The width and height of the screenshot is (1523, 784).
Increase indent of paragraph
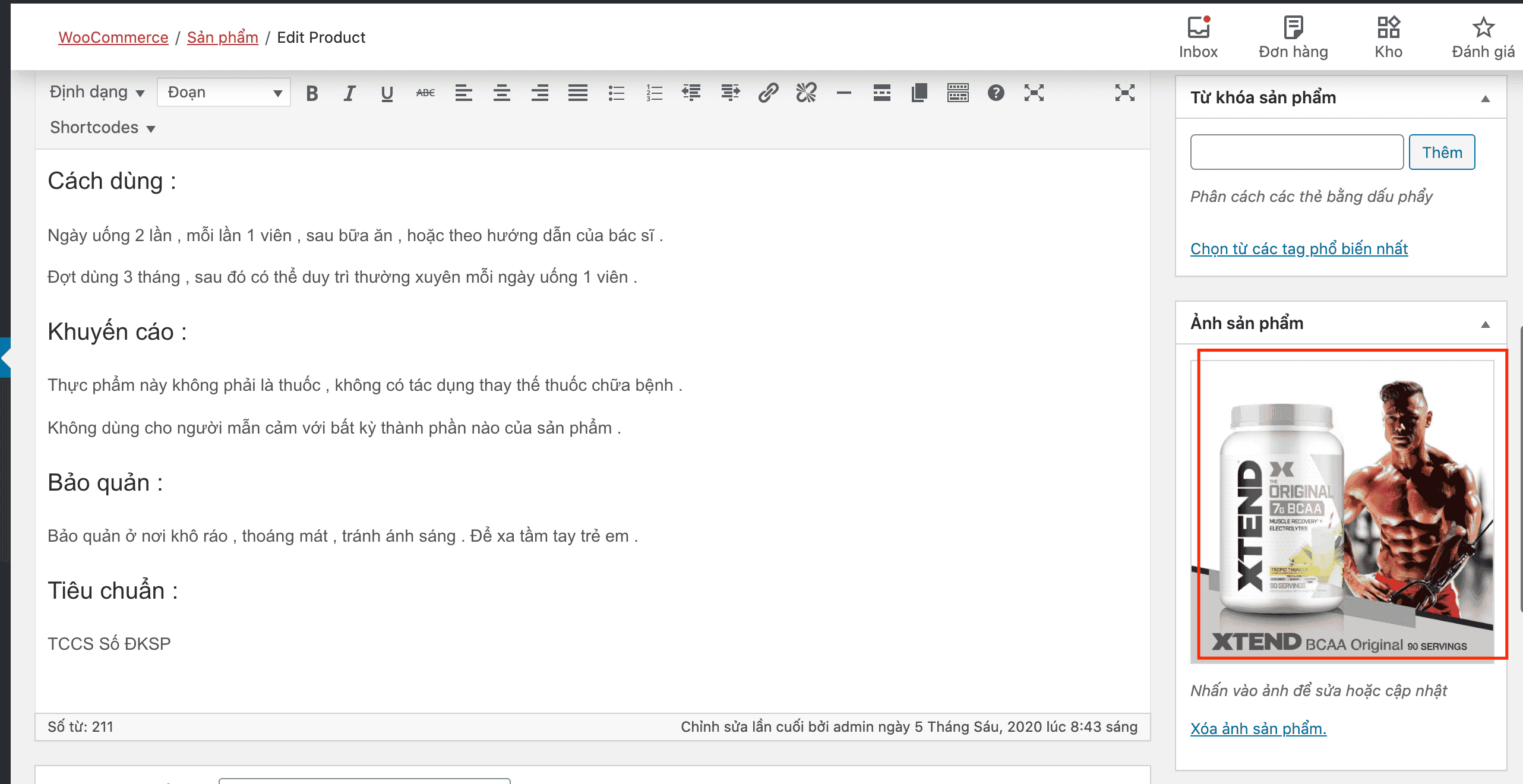(730, 93)
